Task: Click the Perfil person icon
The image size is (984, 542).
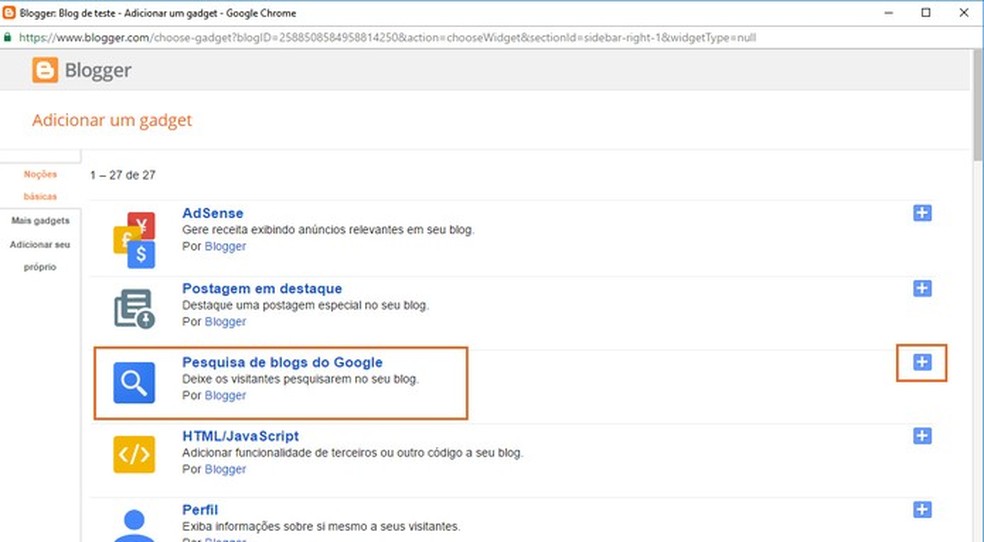Action: pyautogui.click(x=134, y=526)
